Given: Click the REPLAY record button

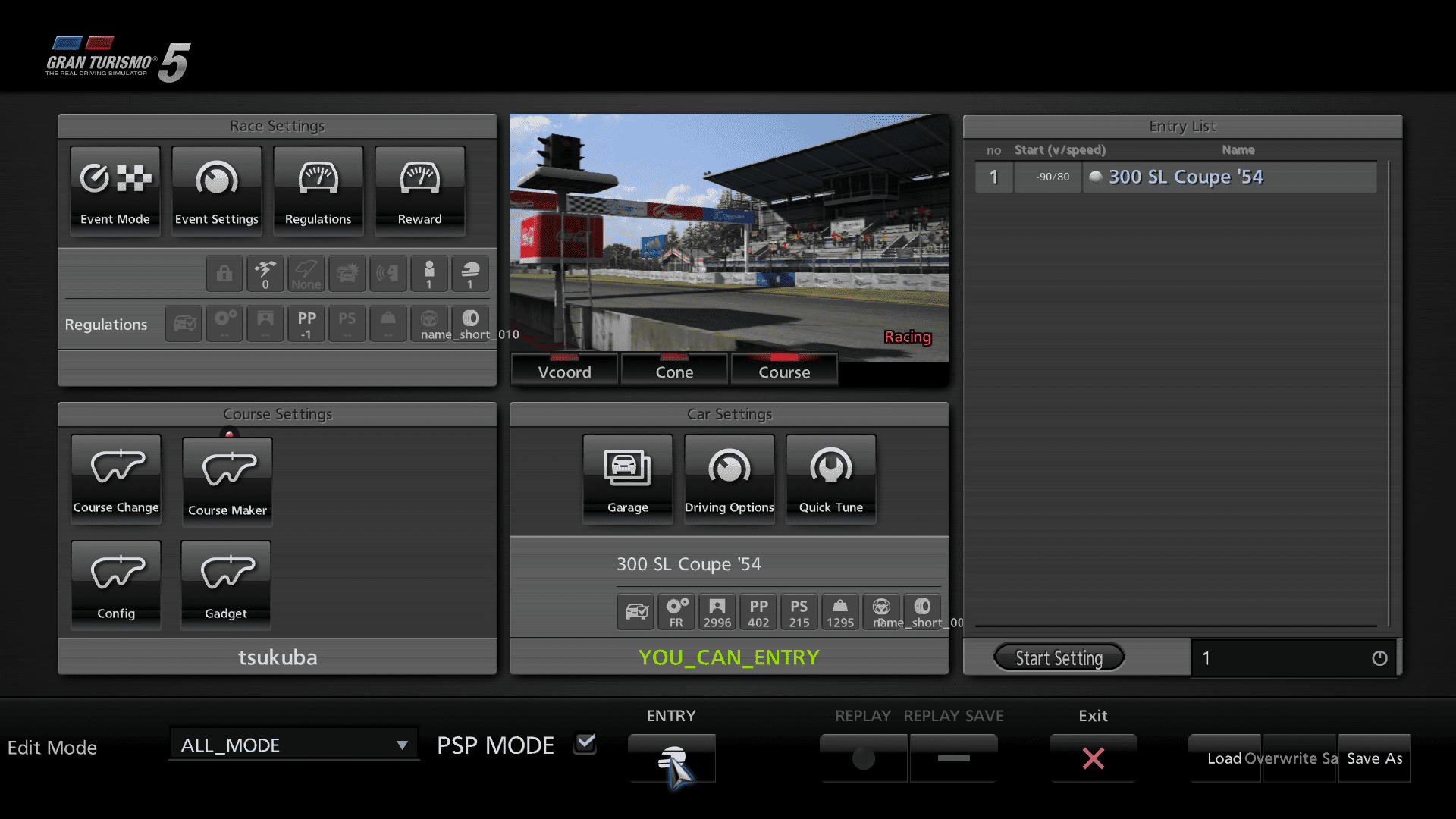Looking at the screenshot, I should click(x=864, y=758).
